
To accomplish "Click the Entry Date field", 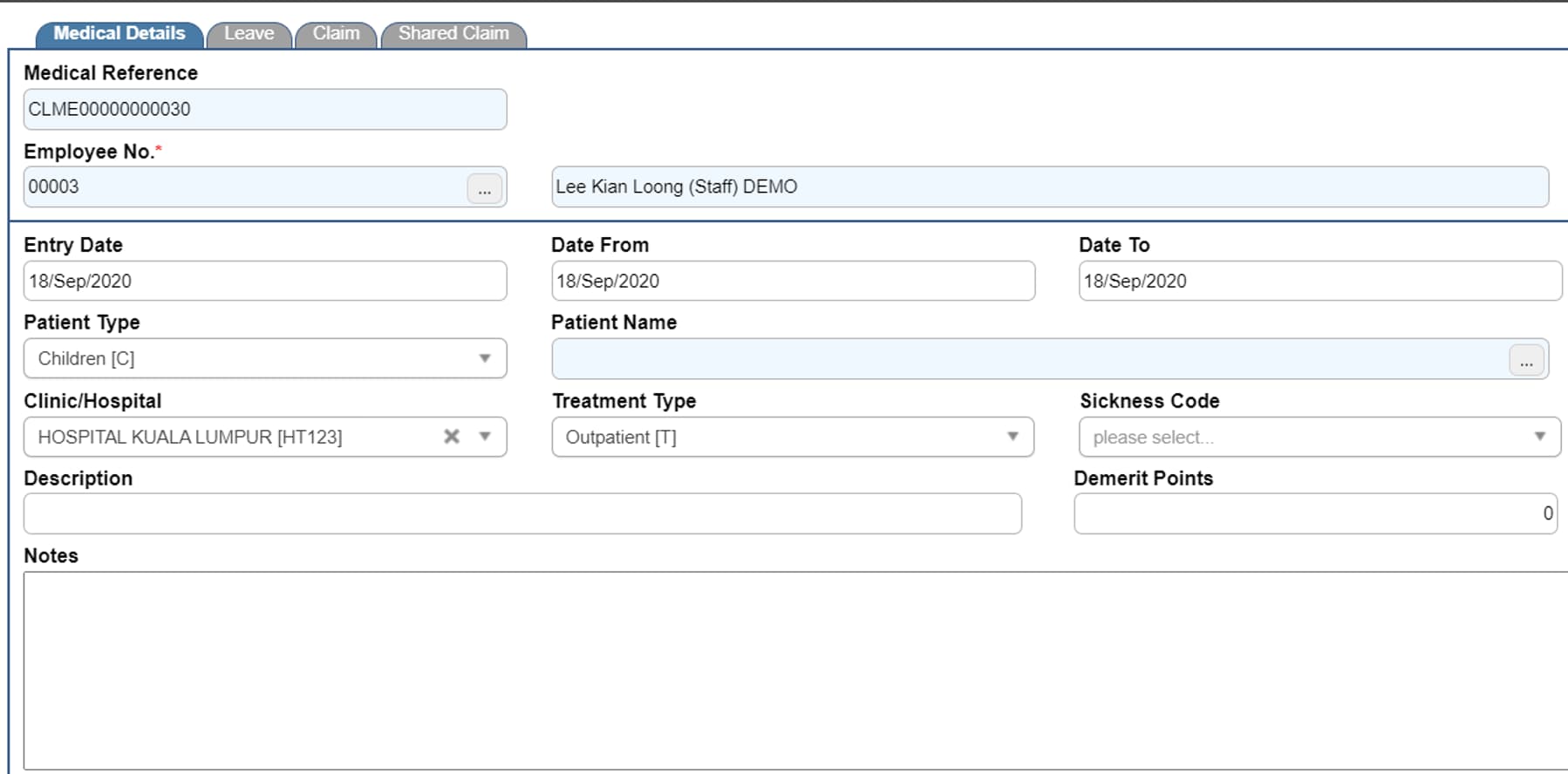I will pos(265,281).
